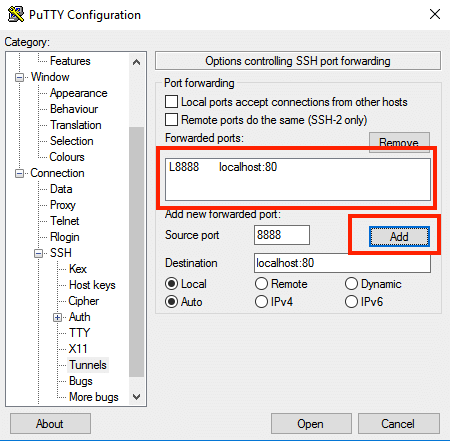Screen dimensions: 450x441
Task: Remove the selected forwarded port
Action: click(399, 143)
